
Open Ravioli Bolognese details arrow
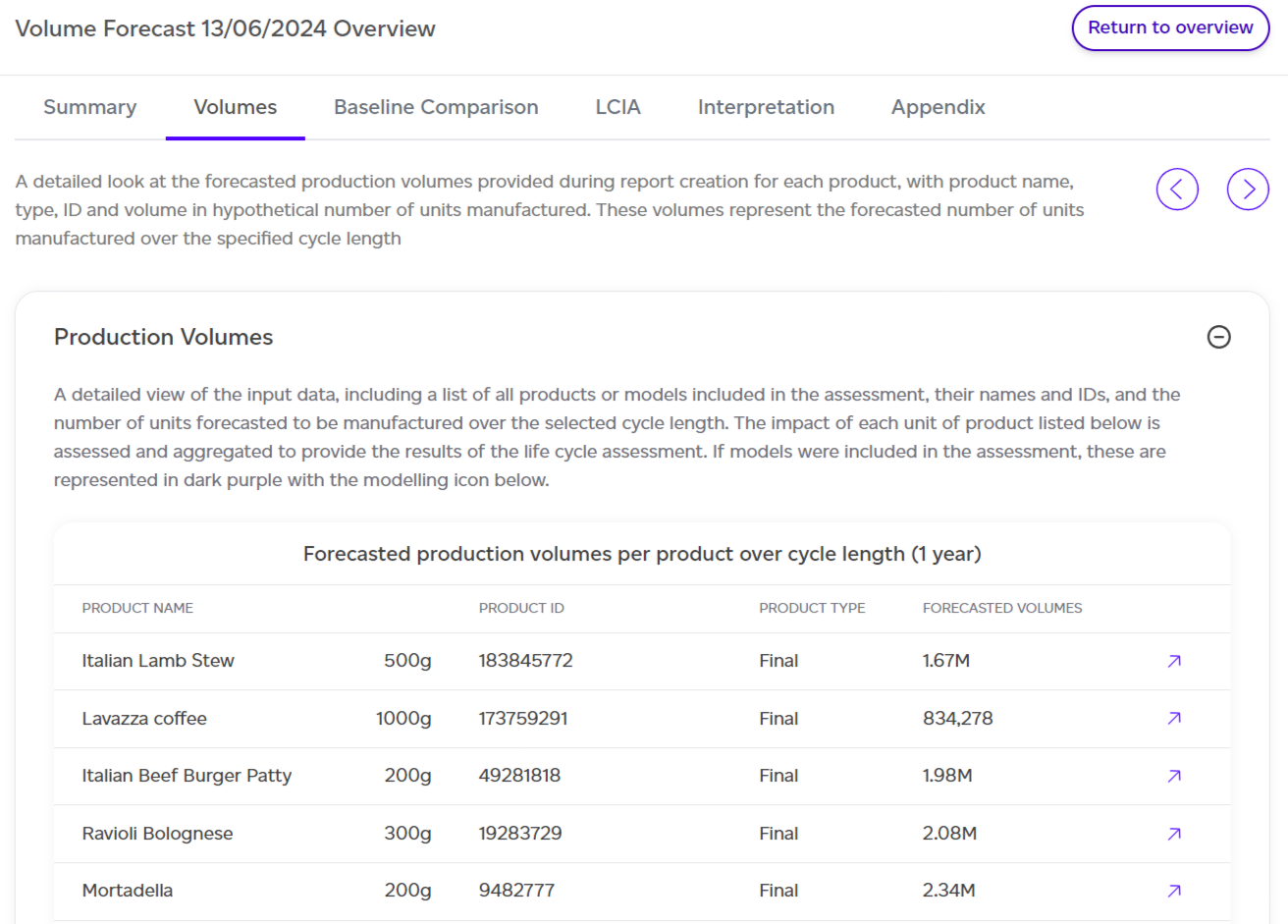tap(1174, 834)
